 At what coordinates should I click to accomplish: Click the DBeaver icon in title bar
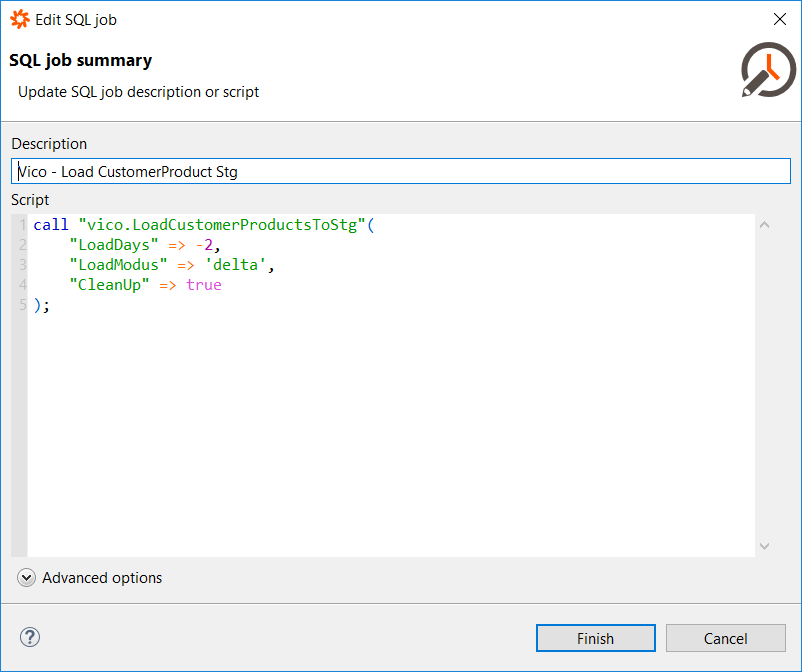click(19, 19)
